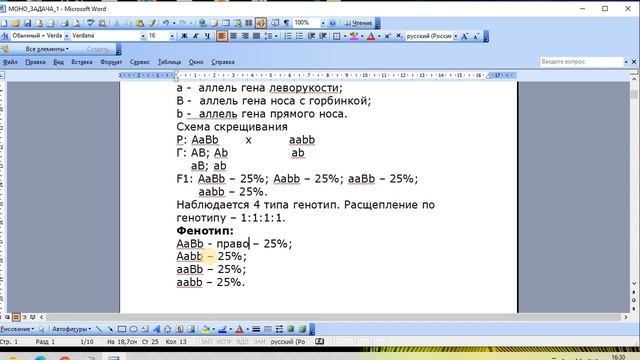Toggle underline formatting (Ч)

[x=207, y=36]
